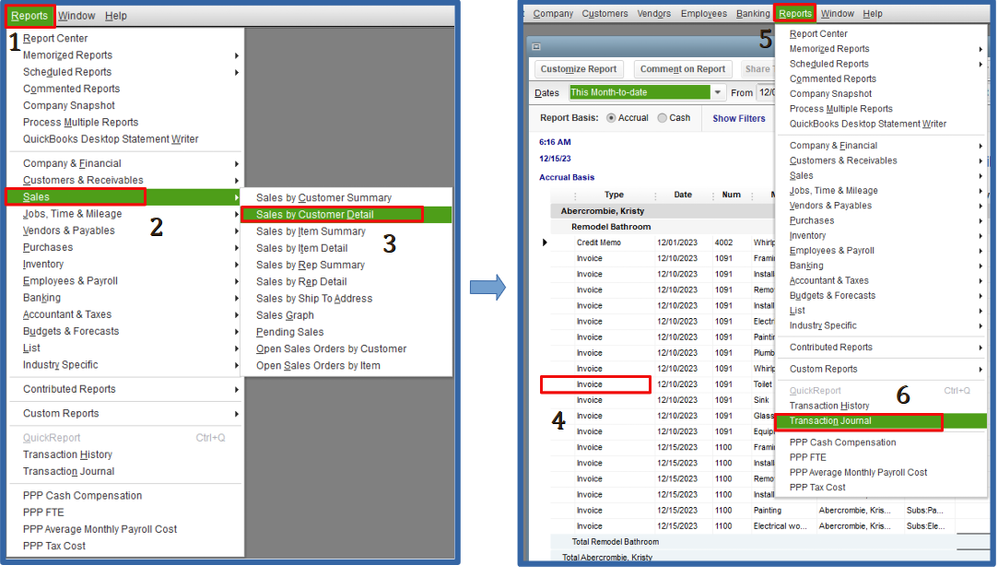Click the Painting item cell
The image size is (998, 567).
tap(767, 510)
